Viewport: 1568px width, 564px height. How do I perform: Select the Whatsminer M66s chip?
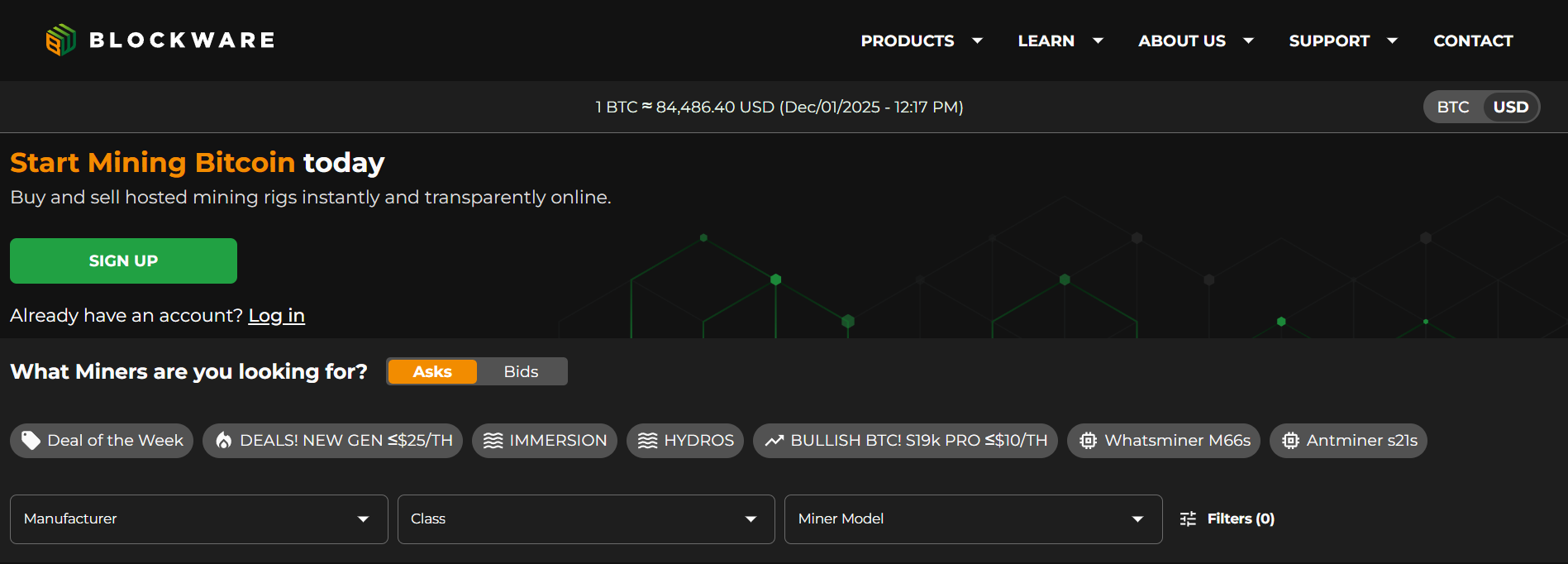[1164, 441]
